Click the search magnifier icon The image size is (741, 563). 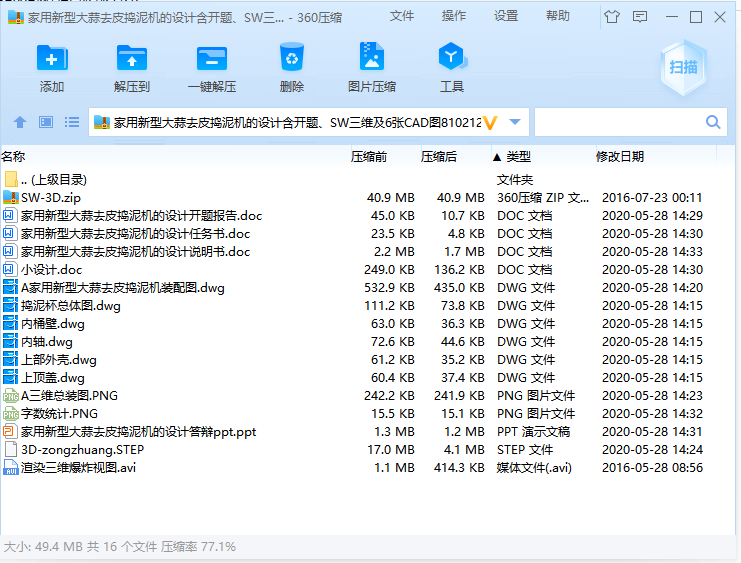pyautogui.click(x=713, y=122)
